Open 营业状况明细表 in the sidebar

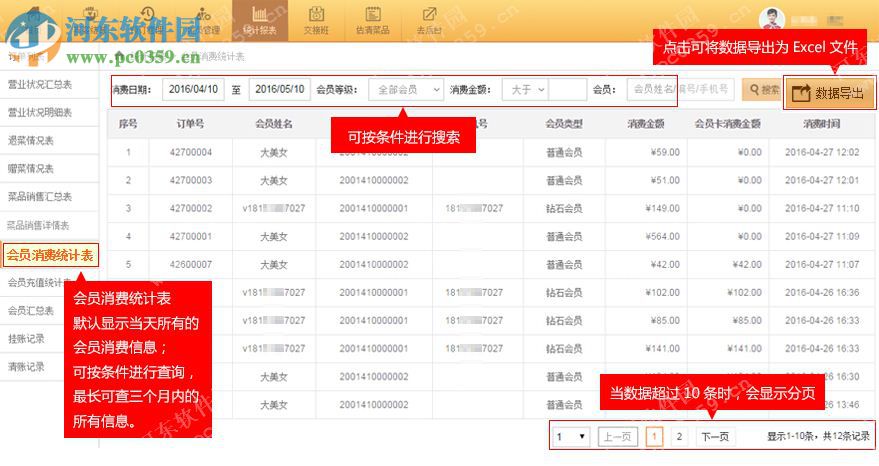(x=40, y=113)
